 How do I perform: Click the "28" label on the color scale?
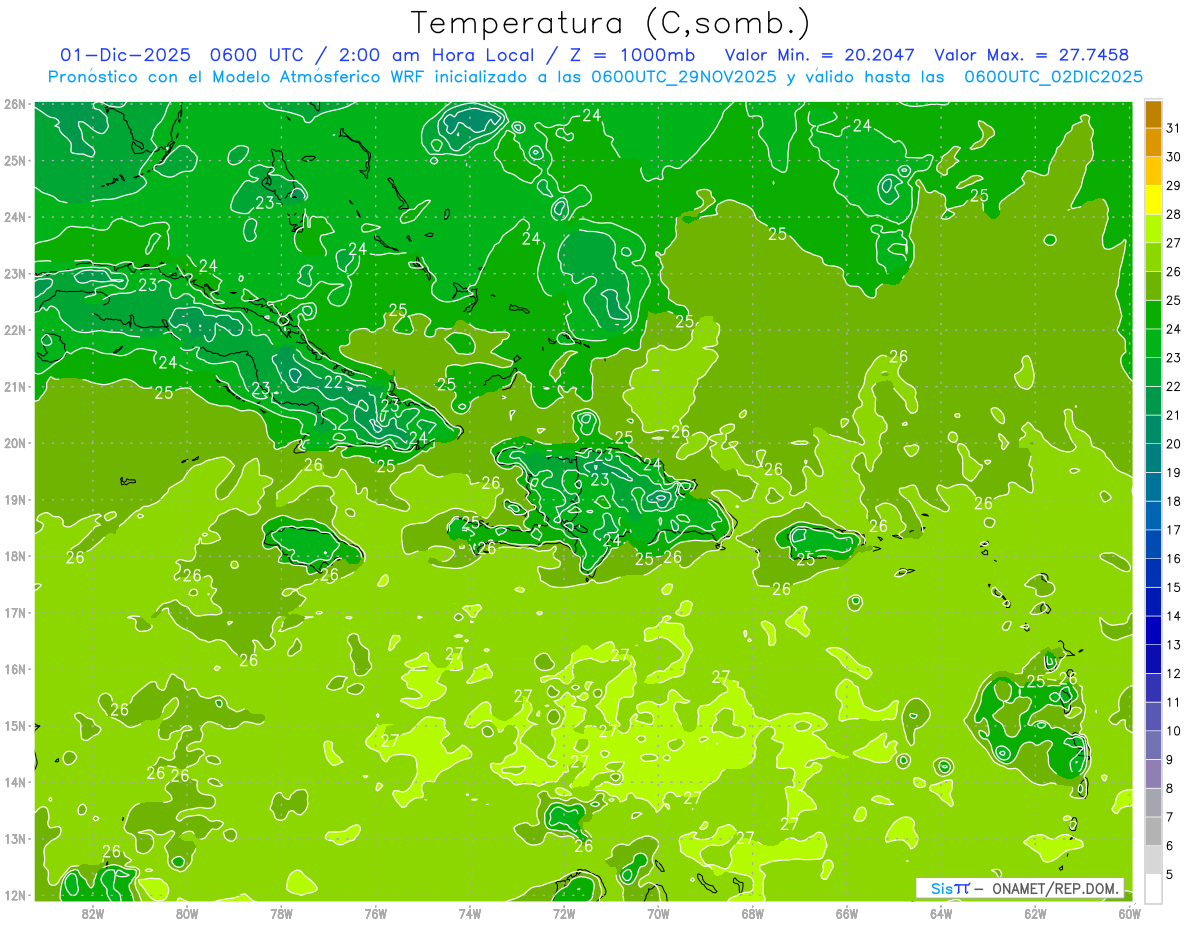(x=1174, y=214)
